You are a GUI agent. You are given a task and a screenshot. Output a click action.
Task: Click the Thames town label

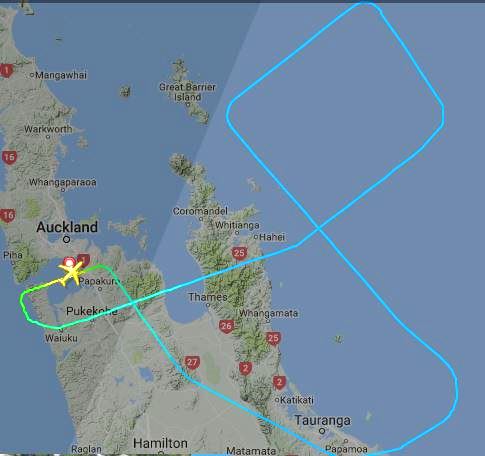(x=208, y=297)
